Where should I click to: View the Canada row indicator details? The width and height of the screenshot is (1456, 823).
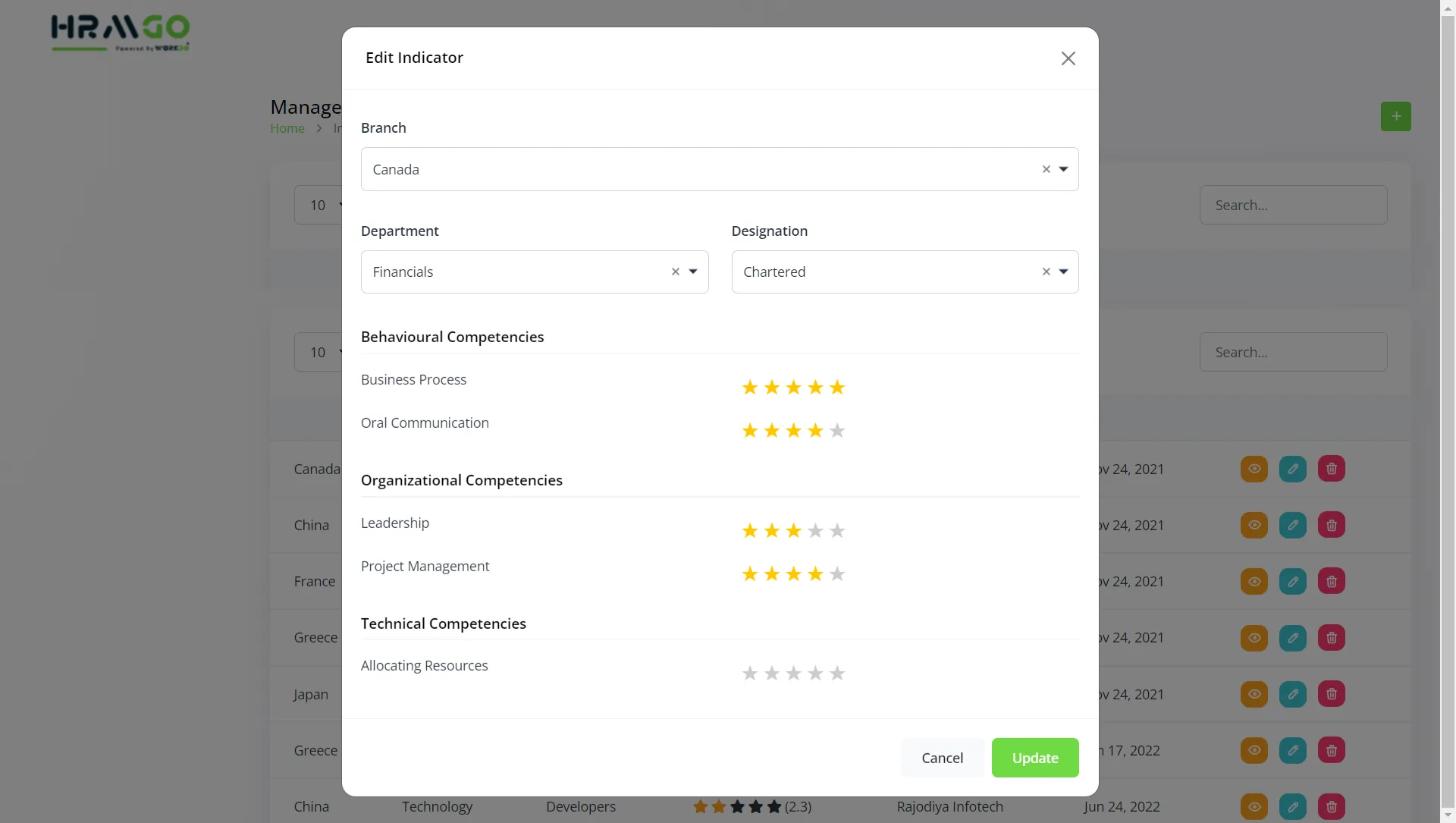click(1254, 469)
